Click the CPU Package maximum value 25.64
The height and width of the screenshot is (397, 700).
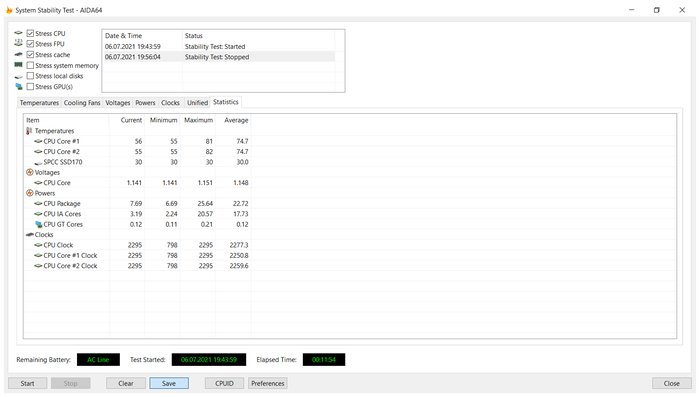(x=205, y=203)
